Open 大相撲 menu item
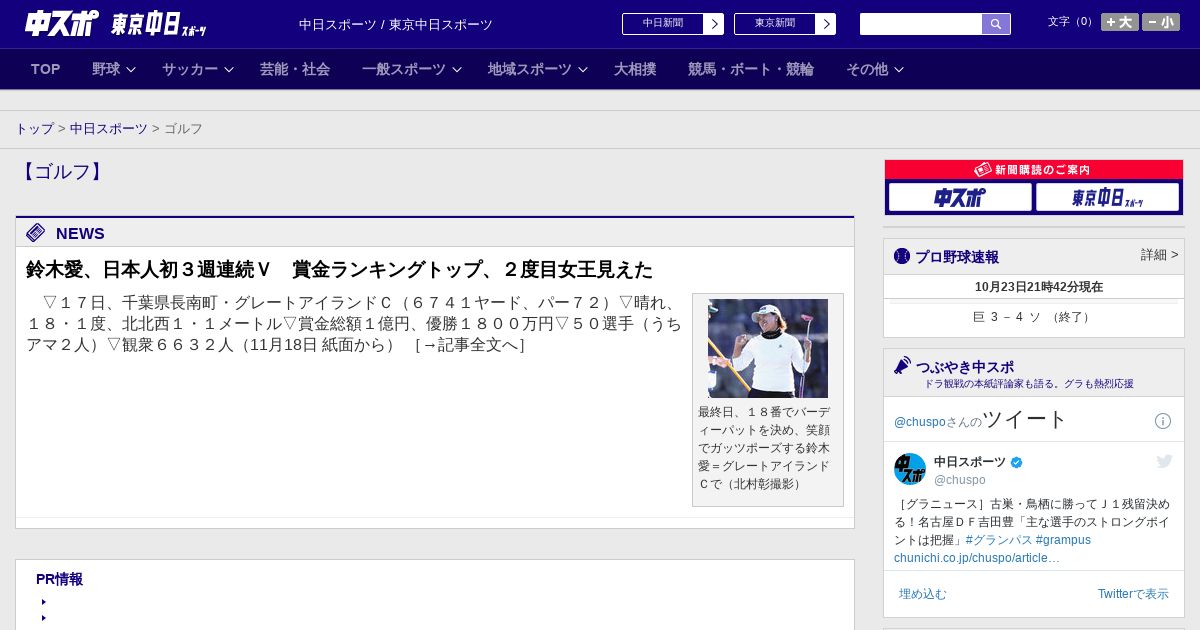 tap(635, 69)
